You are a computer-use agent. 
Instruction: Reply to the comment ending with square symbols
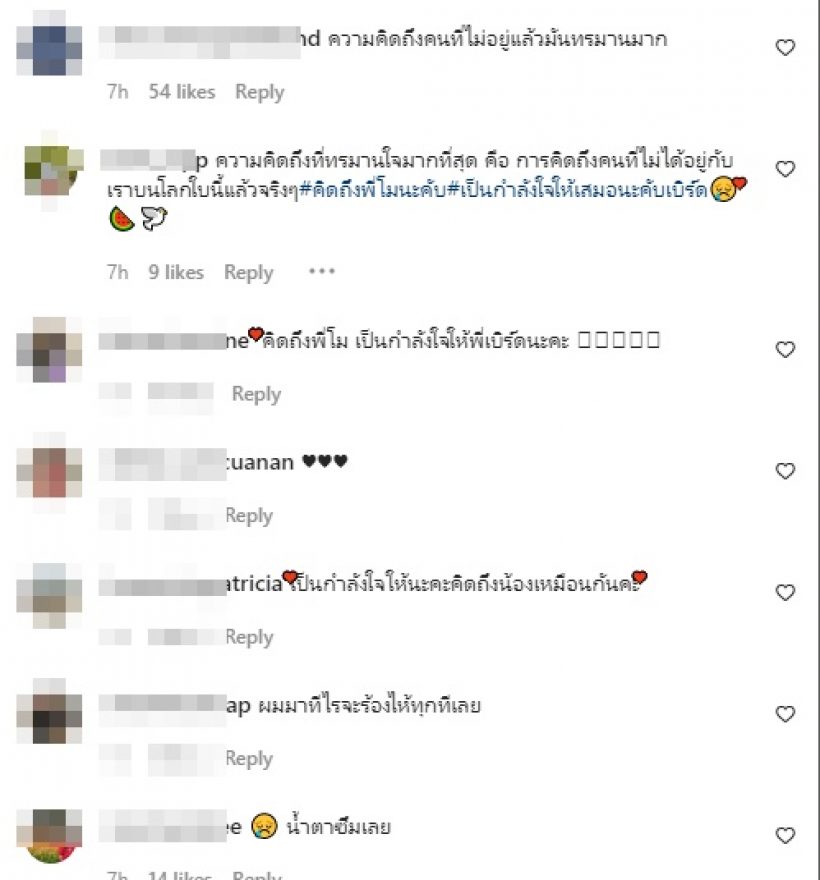tap(256, 394)
